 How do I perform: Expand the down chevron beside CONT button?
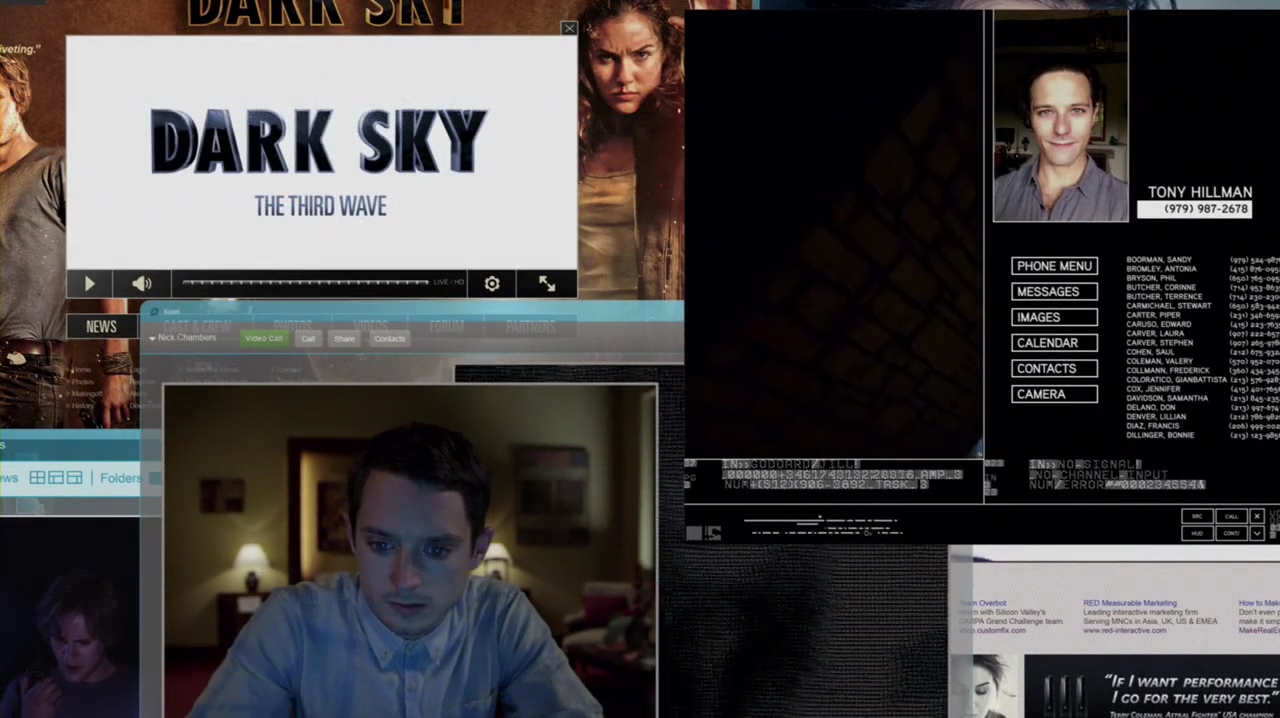point(1257,533)
